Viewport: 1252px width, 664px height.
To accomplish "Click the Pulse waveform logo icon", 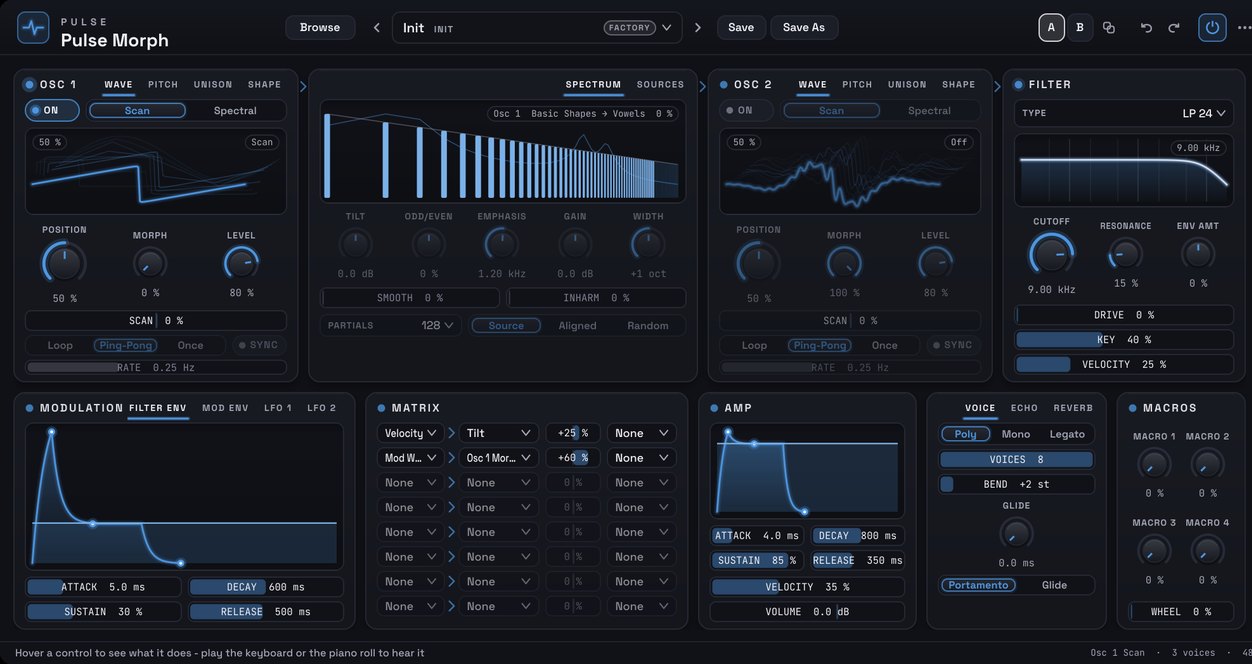I will [33, 28].
